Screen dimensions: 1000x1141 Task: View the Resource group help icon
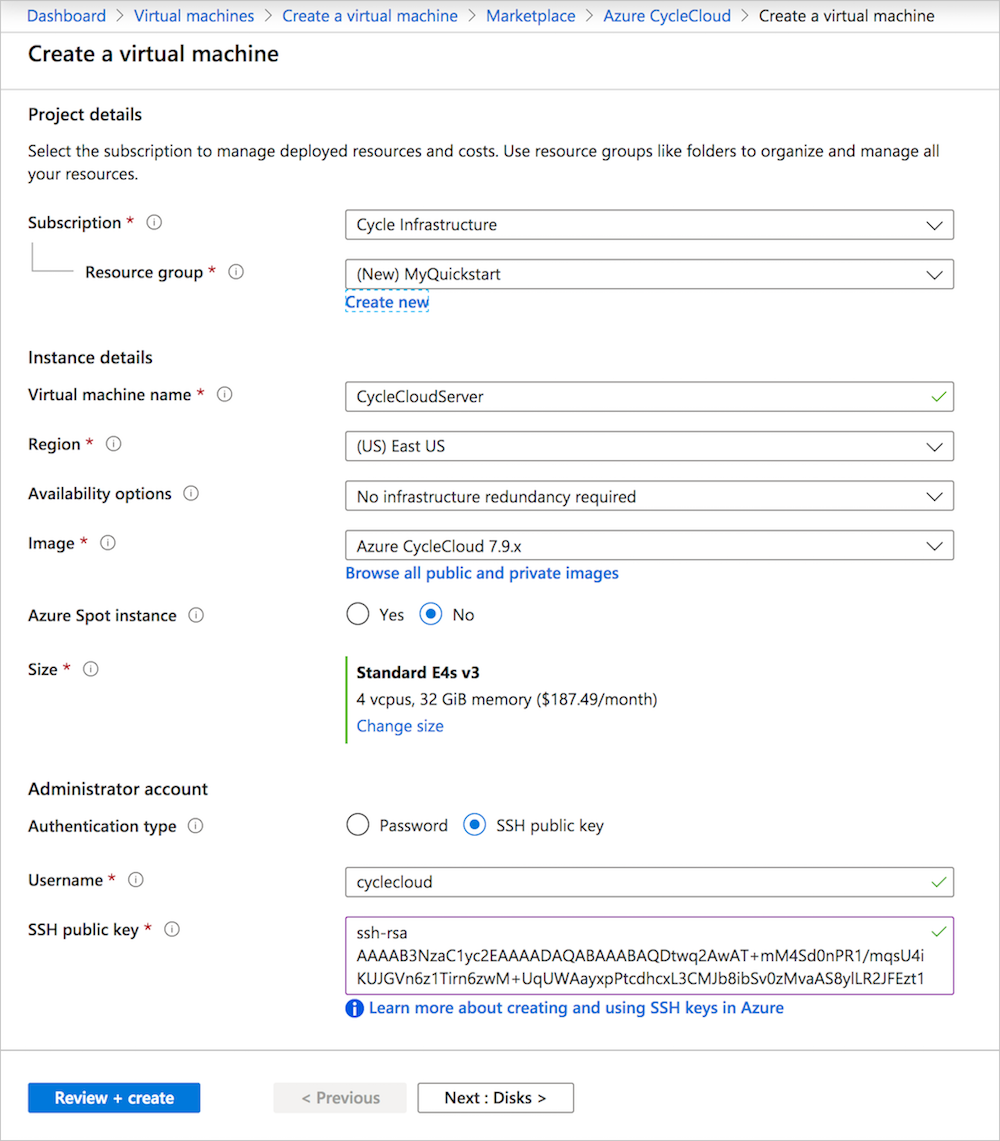[236, 271]
